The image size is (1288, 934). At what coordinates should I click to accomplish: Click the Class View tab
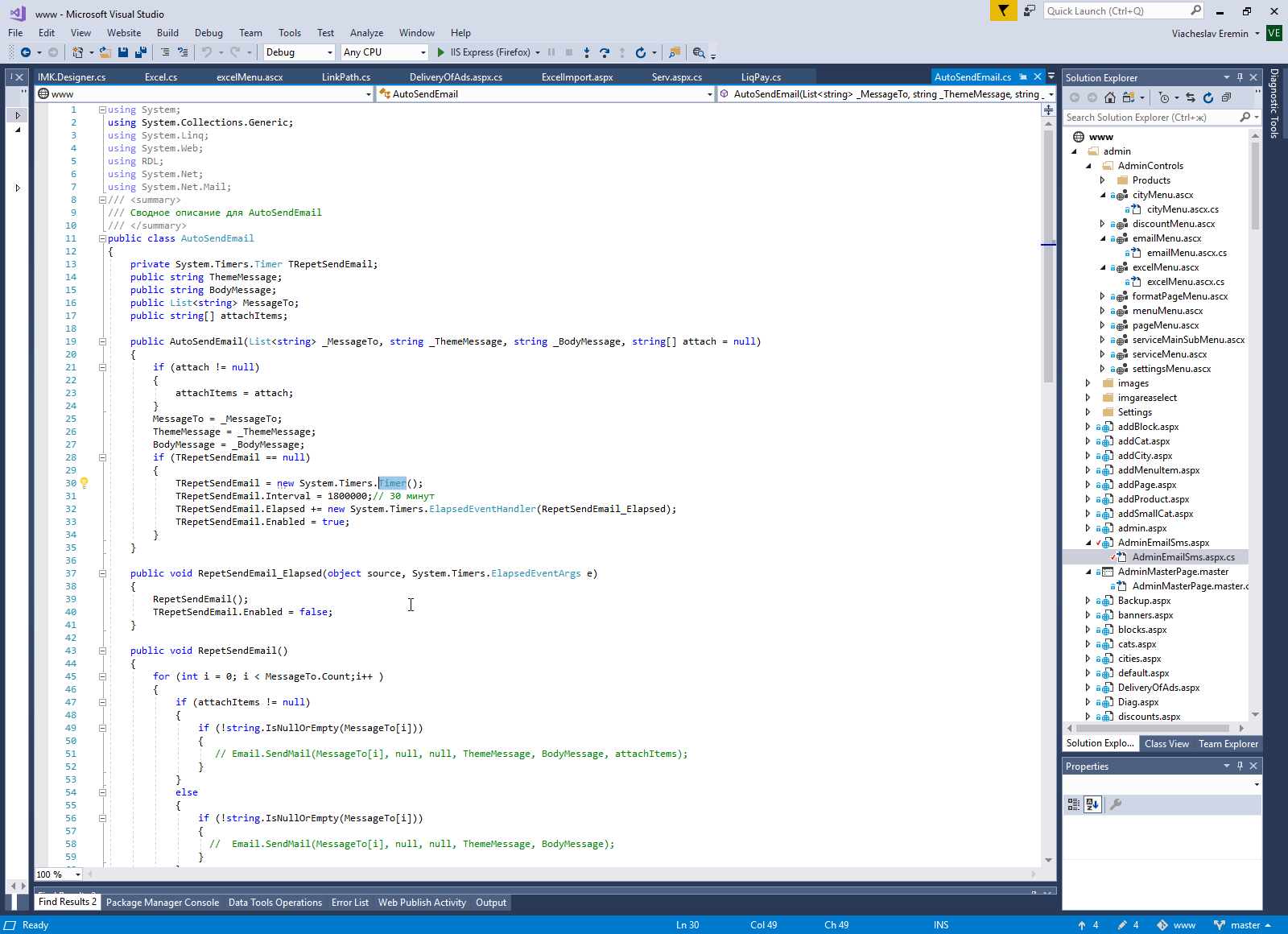click(x=1166, y=744)
